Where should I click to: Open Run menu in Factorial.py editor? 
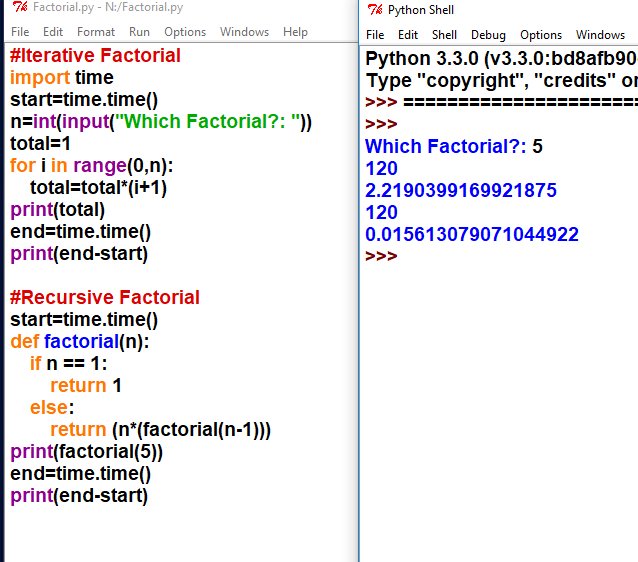(x=140, y=32)
